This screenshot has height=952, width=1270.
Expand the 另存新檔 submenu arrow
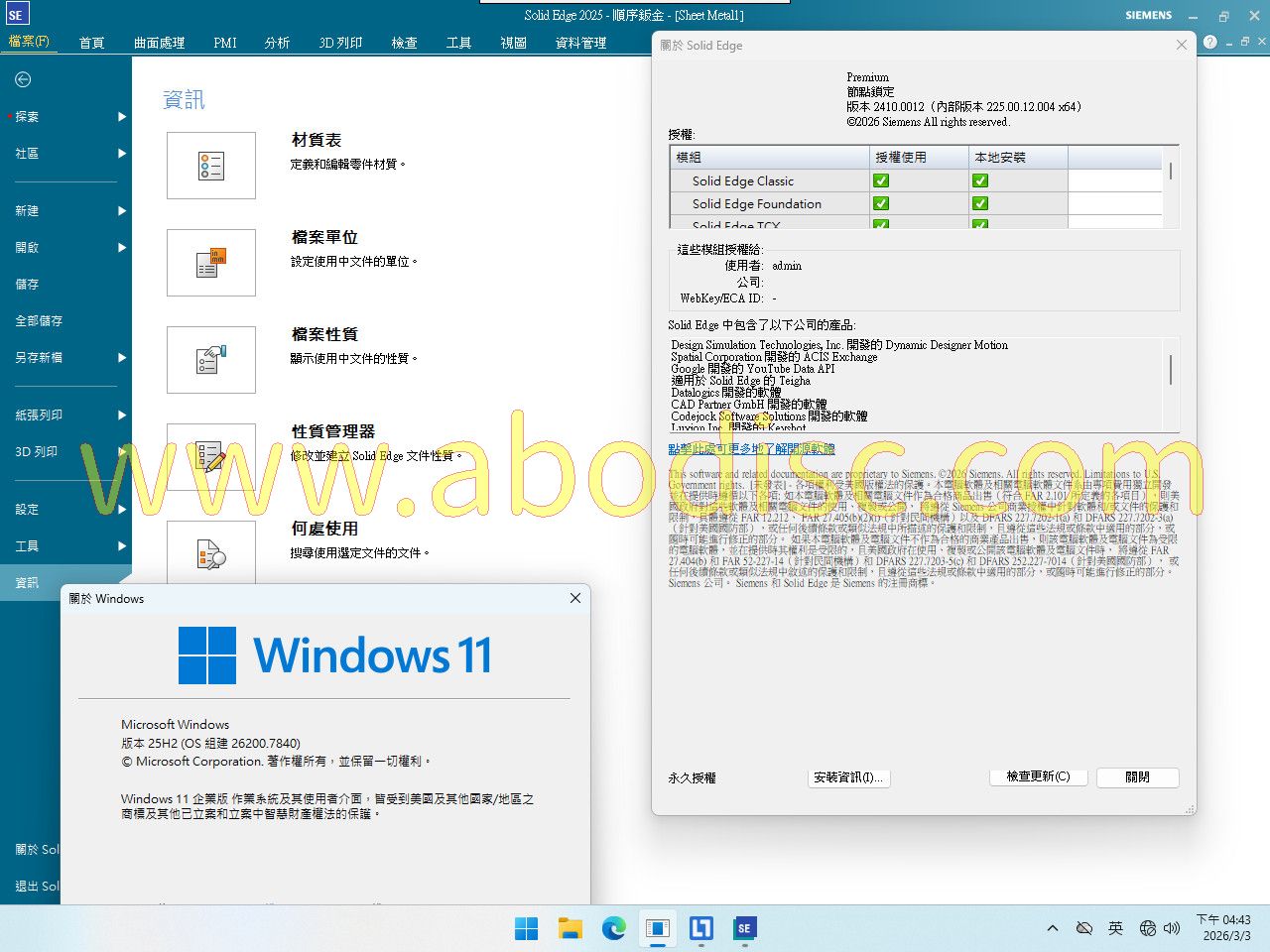[x=122, y=358]
